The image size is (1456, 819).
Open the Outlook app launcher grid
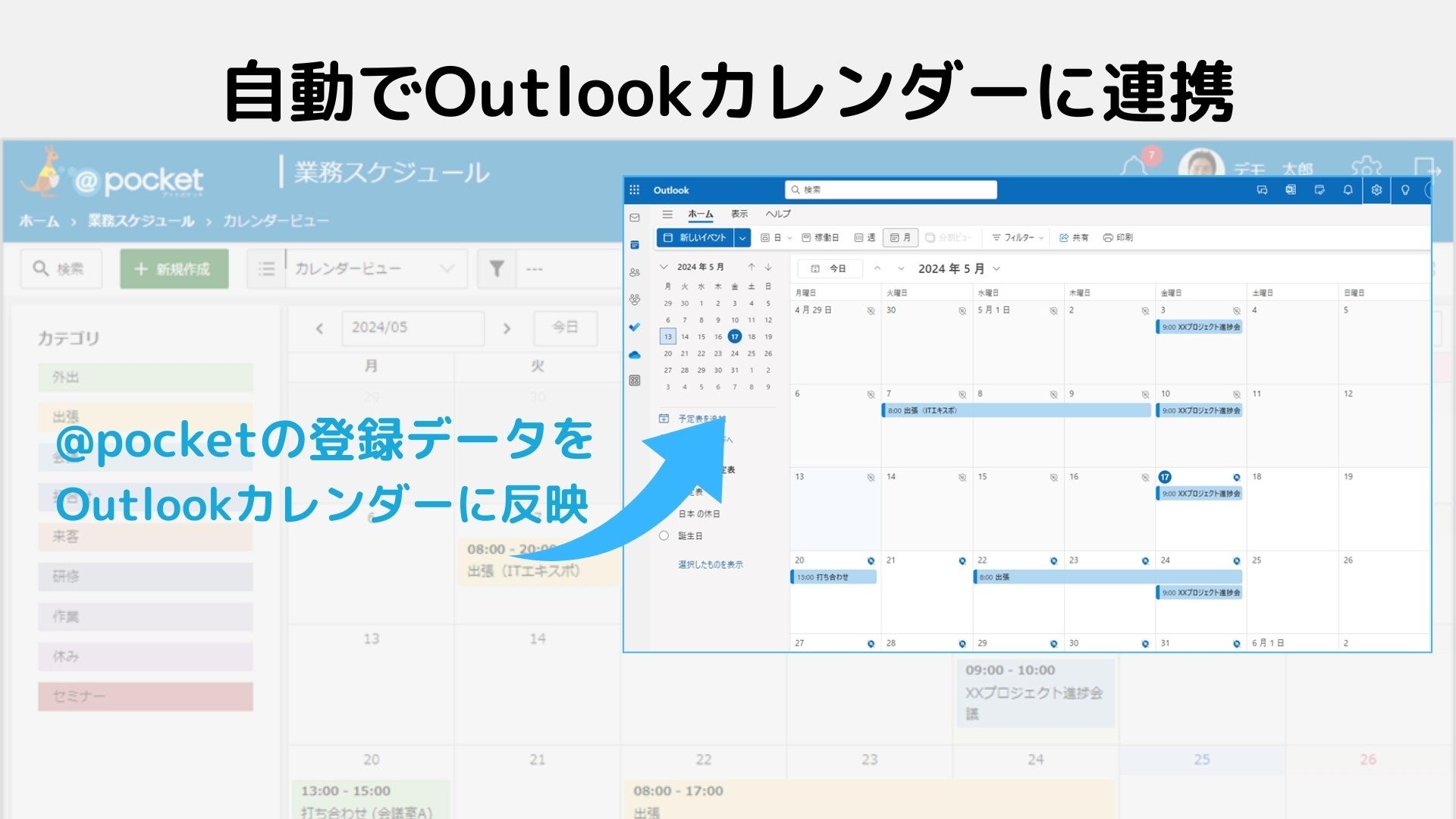[635, 190]
